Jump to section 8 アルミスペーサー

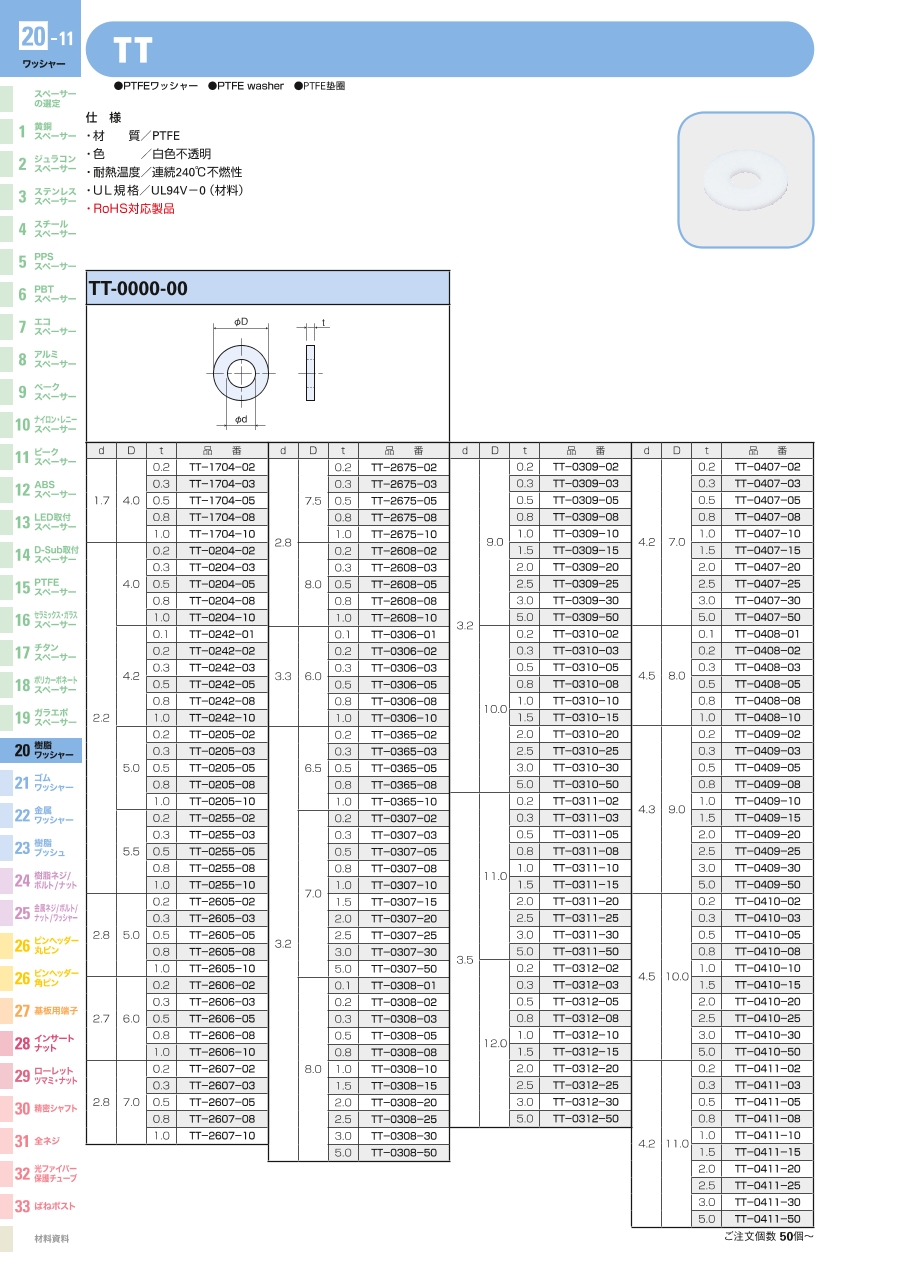45,359
